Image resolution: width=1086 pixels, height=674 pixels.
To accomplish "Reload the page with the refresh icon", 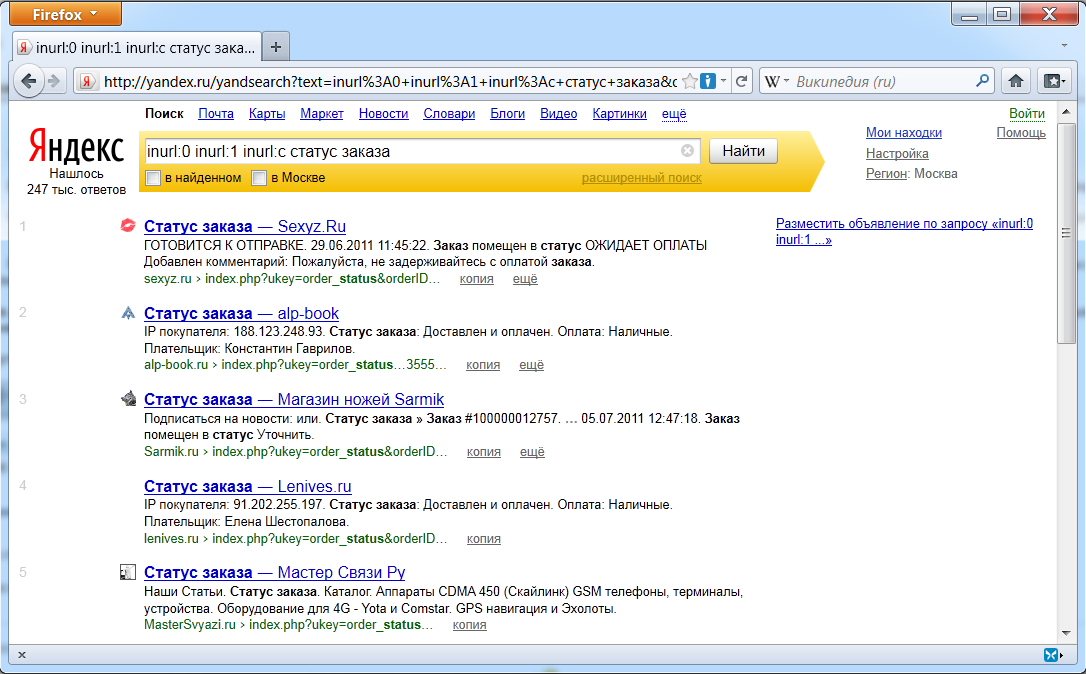I will click(741, 81).
